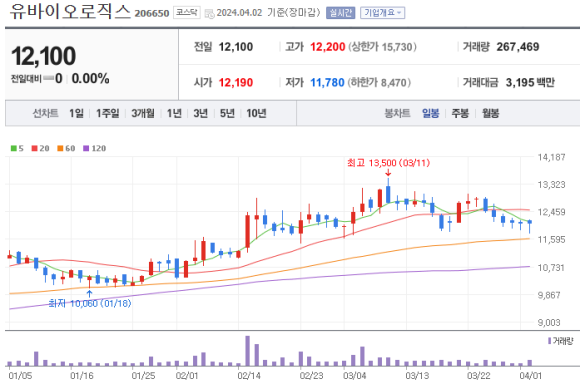Click the green 5-day moving average swatch
This screenshot has width=580, height=384.
14,148
